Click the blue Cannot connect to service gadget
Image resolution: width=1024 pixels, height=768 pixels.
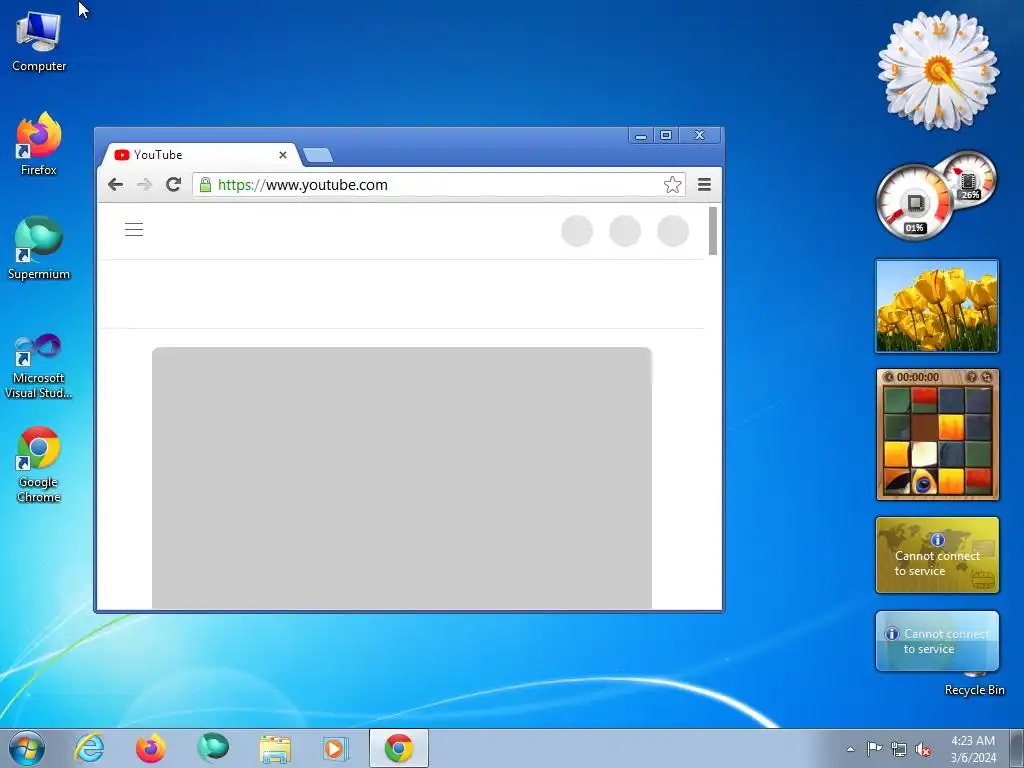click(937, 641)
